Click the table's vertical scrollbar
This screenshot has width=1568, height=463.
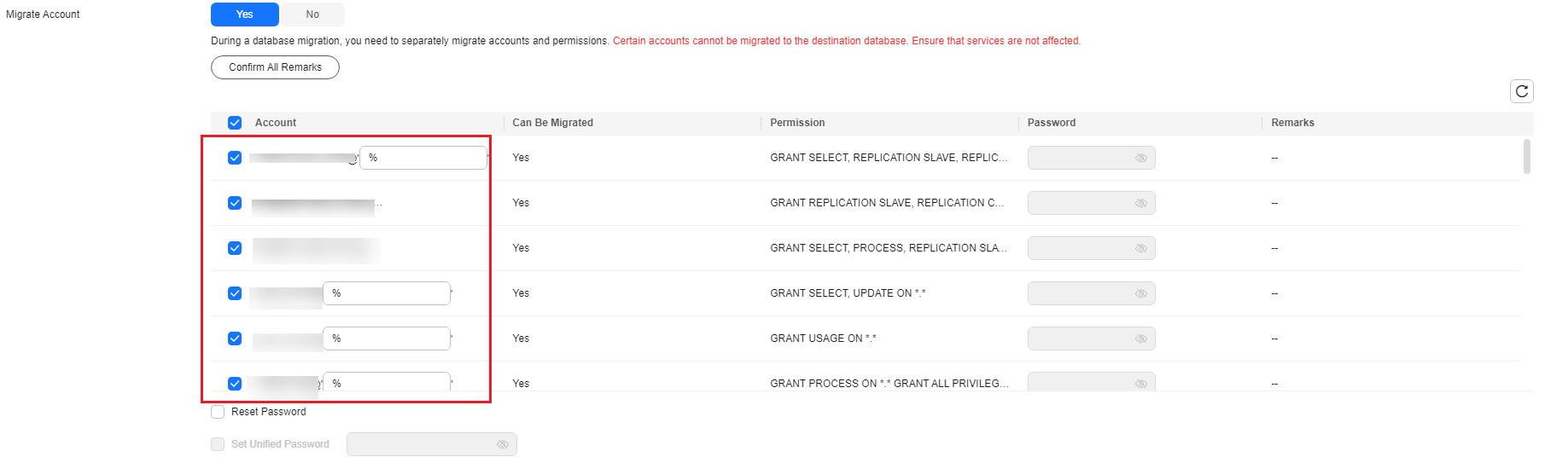pyautogui.click(x=1526, y=157)
